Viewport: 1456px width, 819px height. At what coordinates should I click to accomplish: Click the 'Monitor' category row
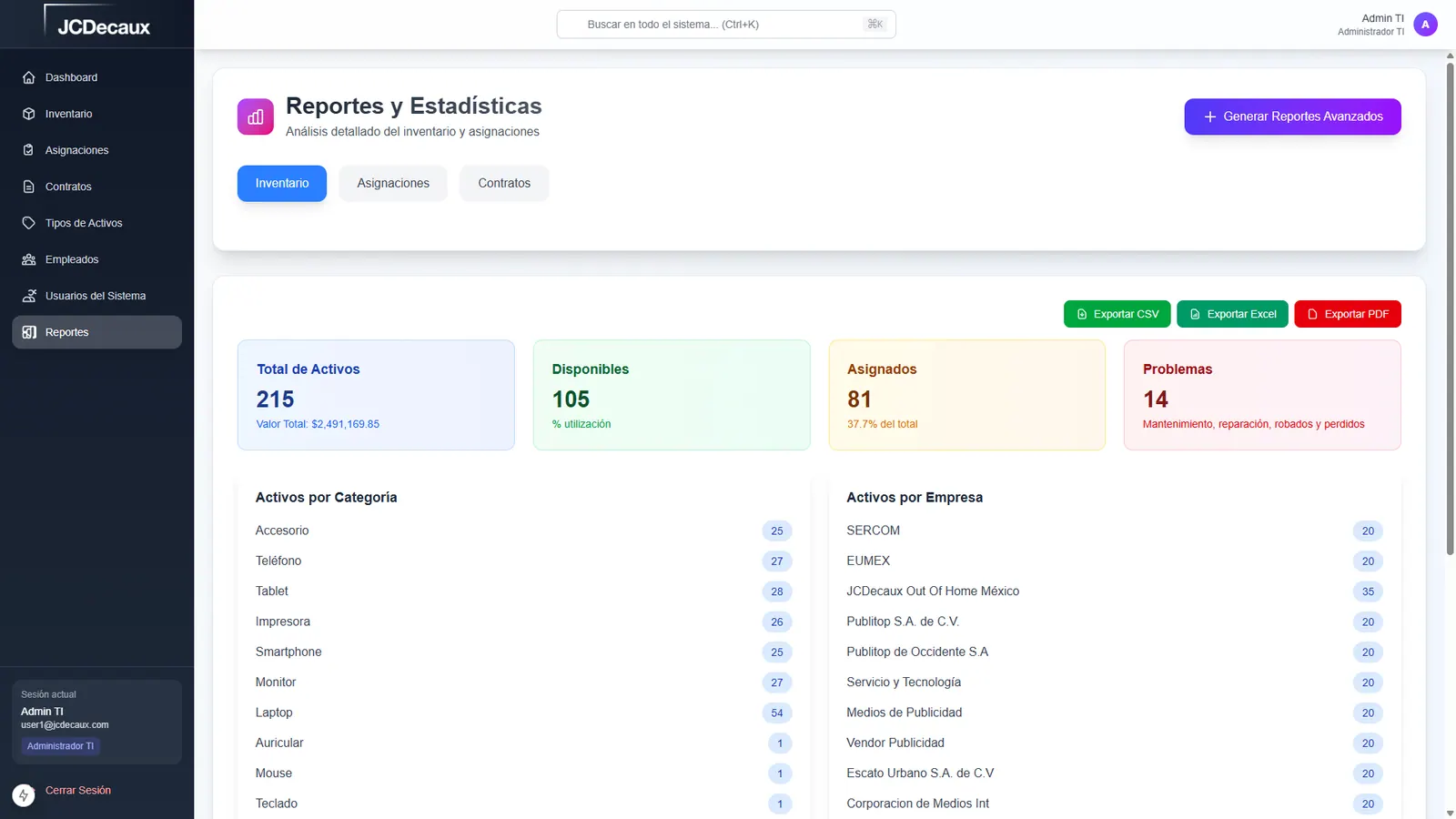[523, 682]
